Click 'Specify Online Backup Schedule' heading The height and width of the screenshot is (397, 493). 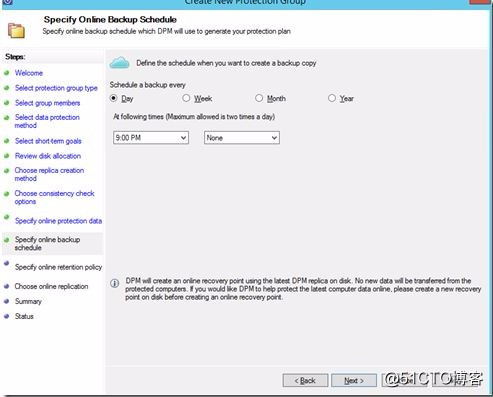[110, 19]
